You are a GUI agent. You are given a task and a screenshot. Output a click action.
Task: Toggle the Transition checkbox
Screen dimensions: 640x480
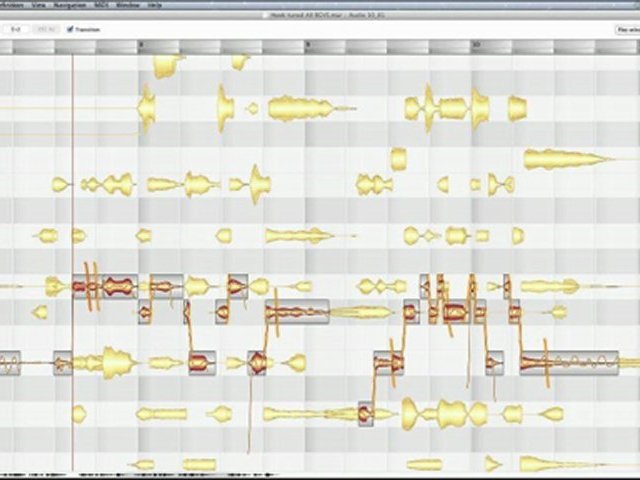coord(70,29)
